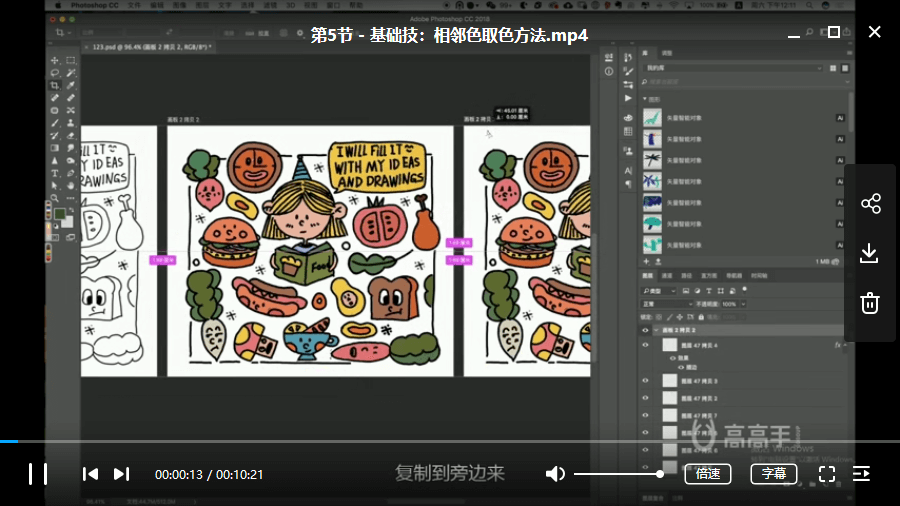Toggle lock-all padlock in layers panel

701,317
